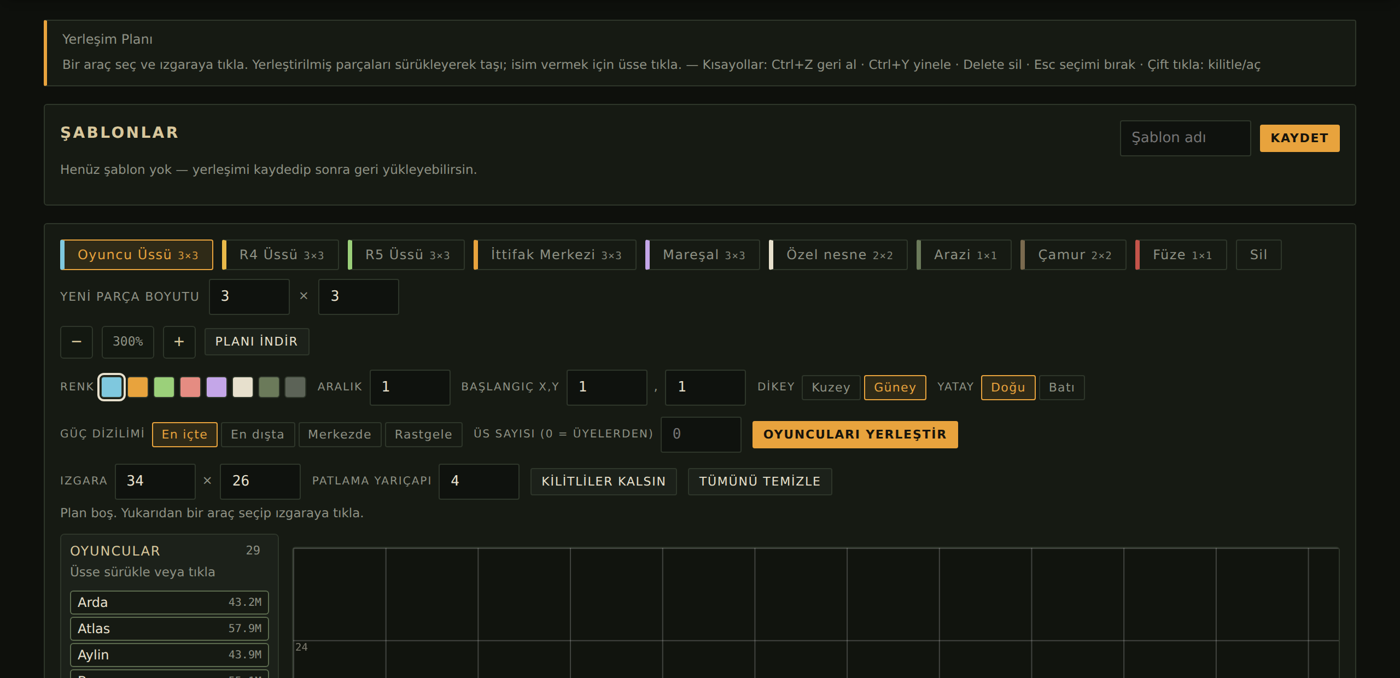The image size is (1400, 678).
Task: Download the plan with PLANI İNDİR
Action: (257, 342)
